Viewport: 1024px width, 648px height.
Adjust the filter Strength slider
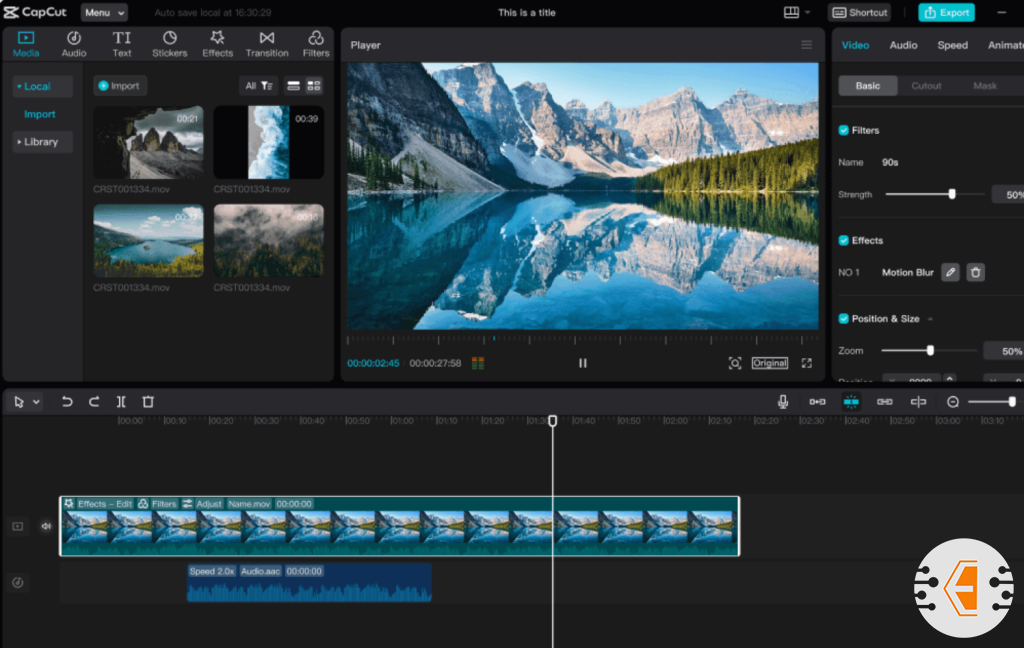click(x=952, y=194)
